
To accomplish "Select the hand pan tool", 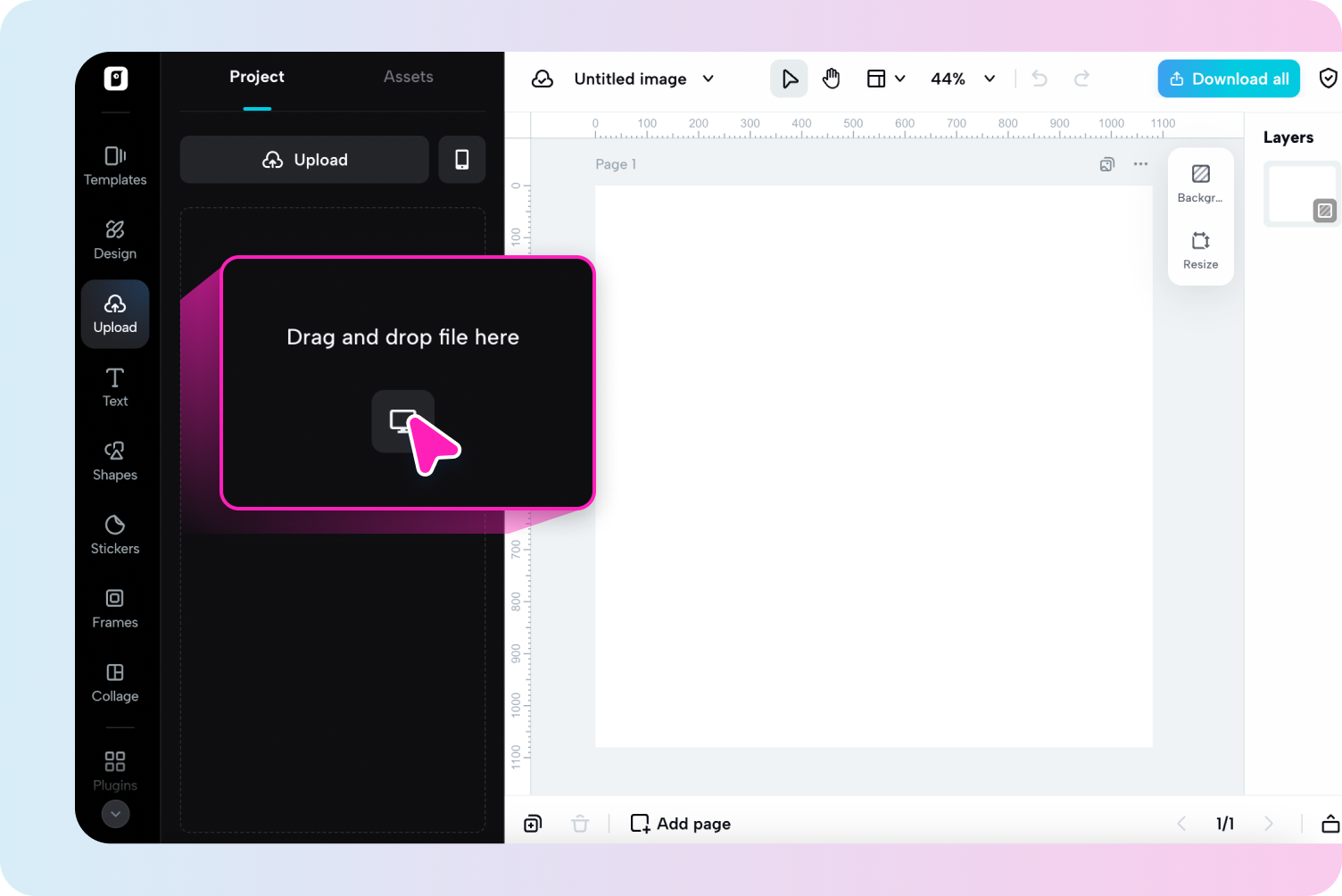I will 832,79.
